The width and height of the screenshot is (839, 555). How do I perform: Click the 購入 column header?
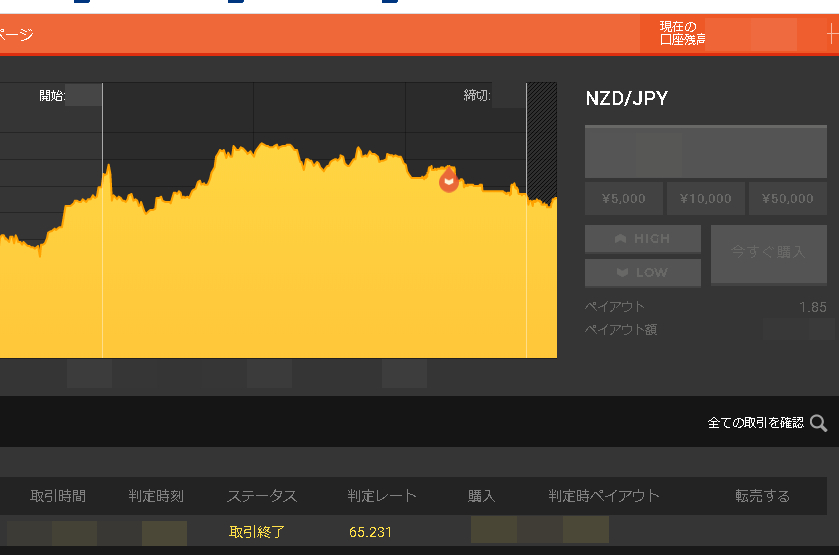click(482, 496)
